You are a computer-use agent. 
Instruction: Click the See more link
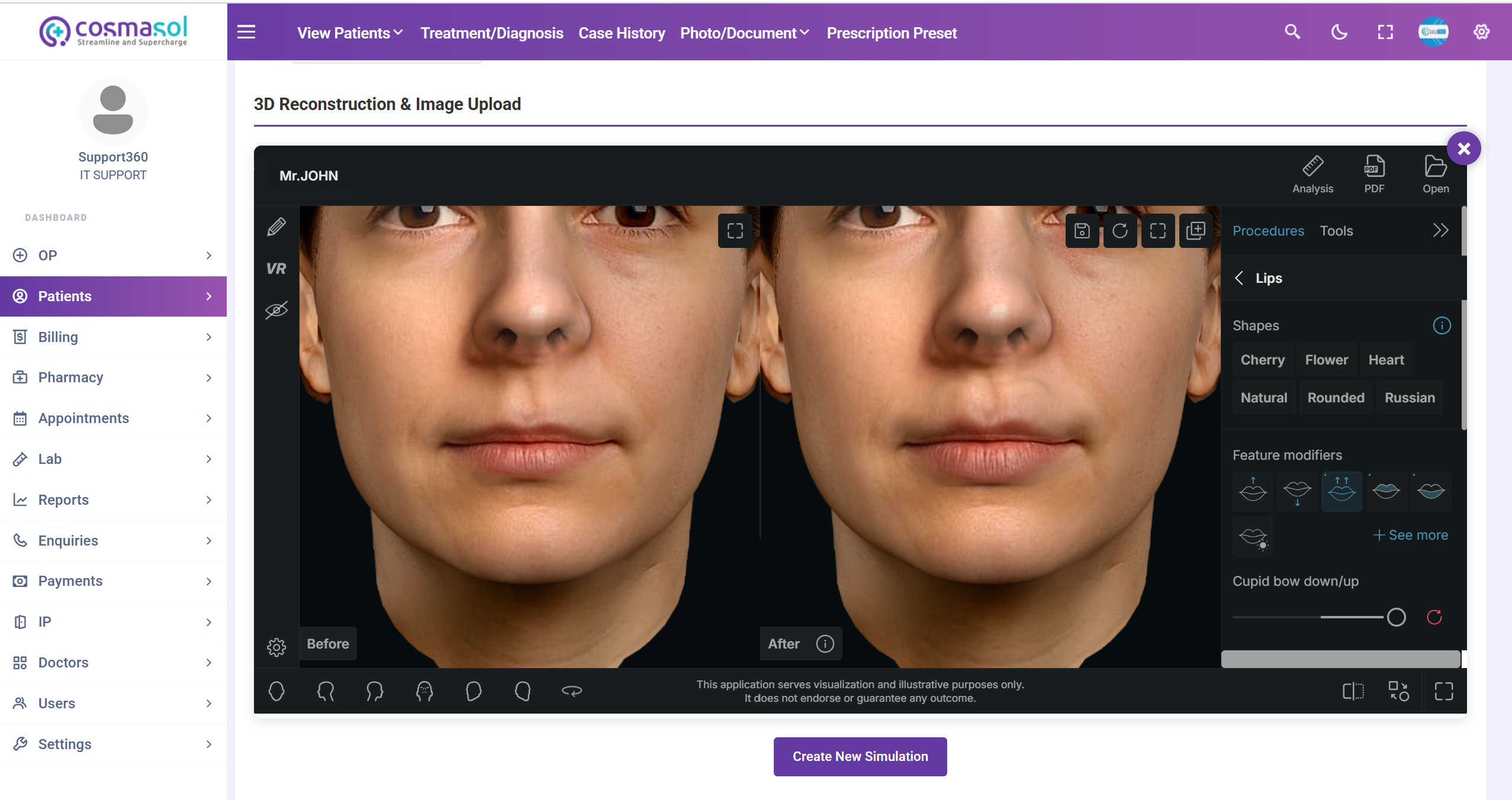pos(1410,535)
